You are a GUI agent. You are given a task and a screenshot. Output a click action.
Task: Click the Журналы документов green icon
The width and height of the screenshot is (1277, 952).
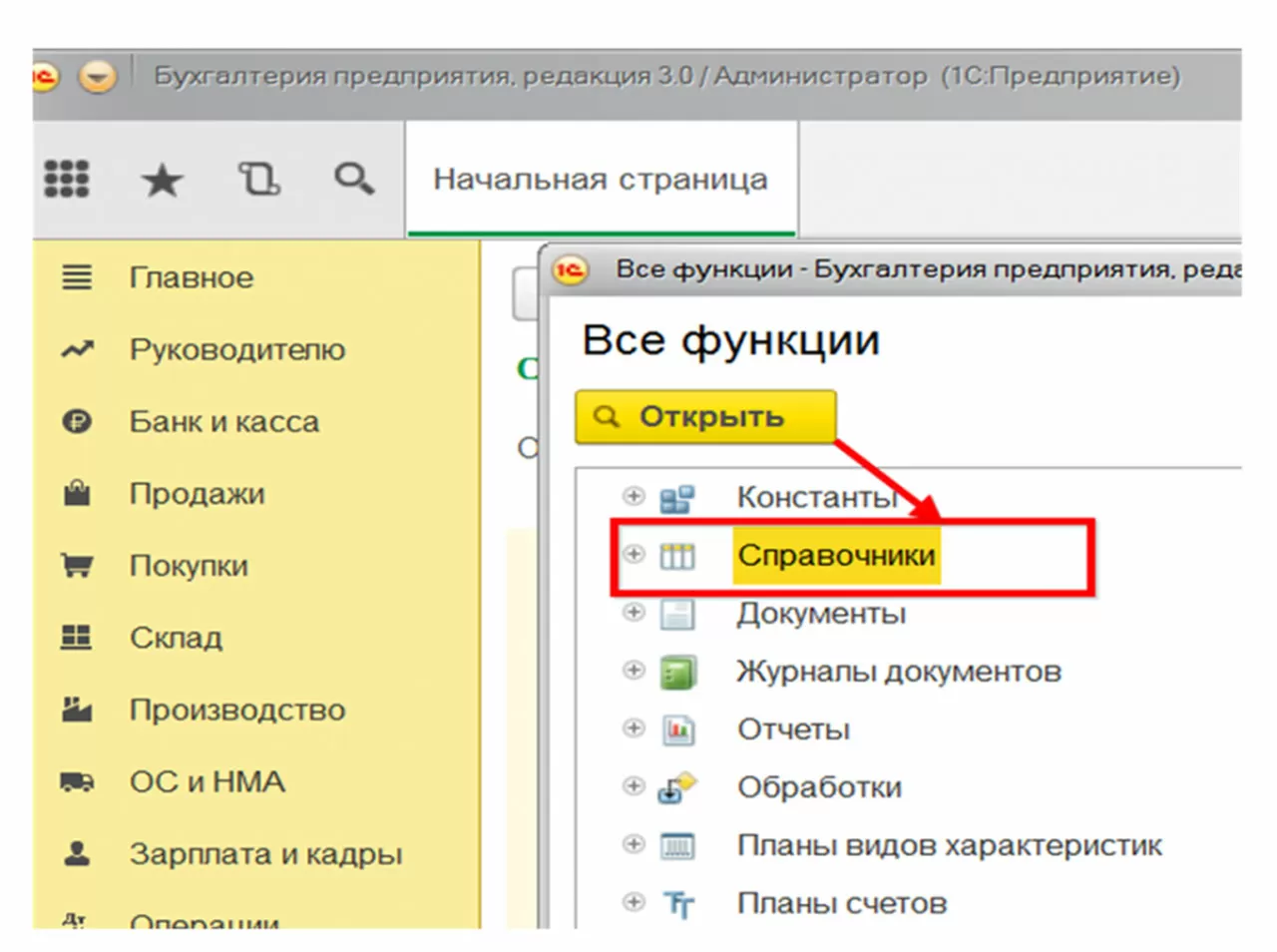point(677,672)
